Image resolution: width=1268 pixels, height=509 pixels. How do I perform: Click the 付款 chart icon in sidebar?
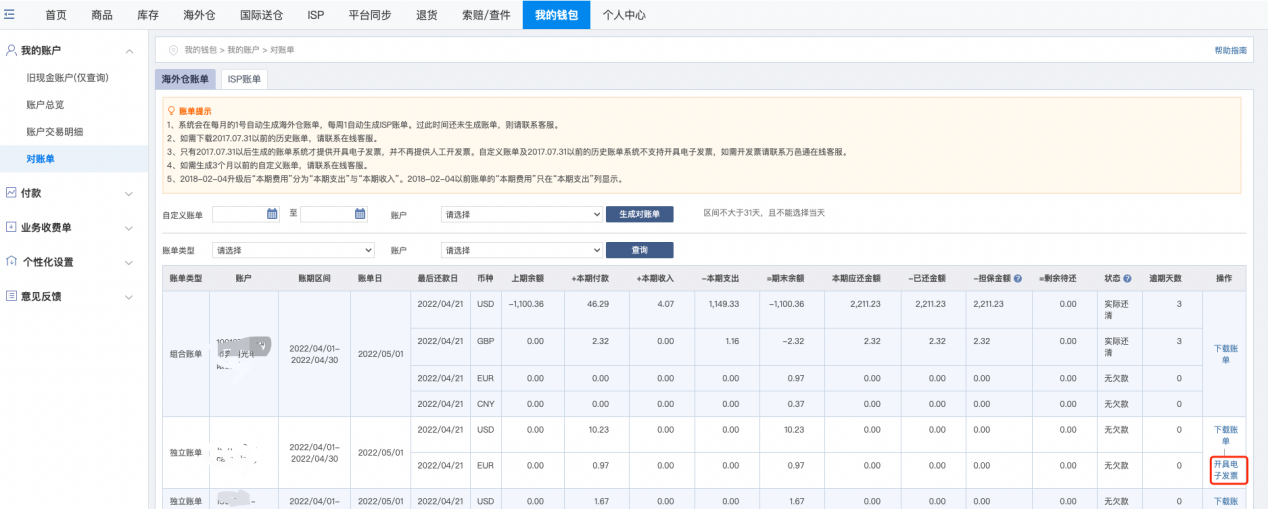(10, 192)
